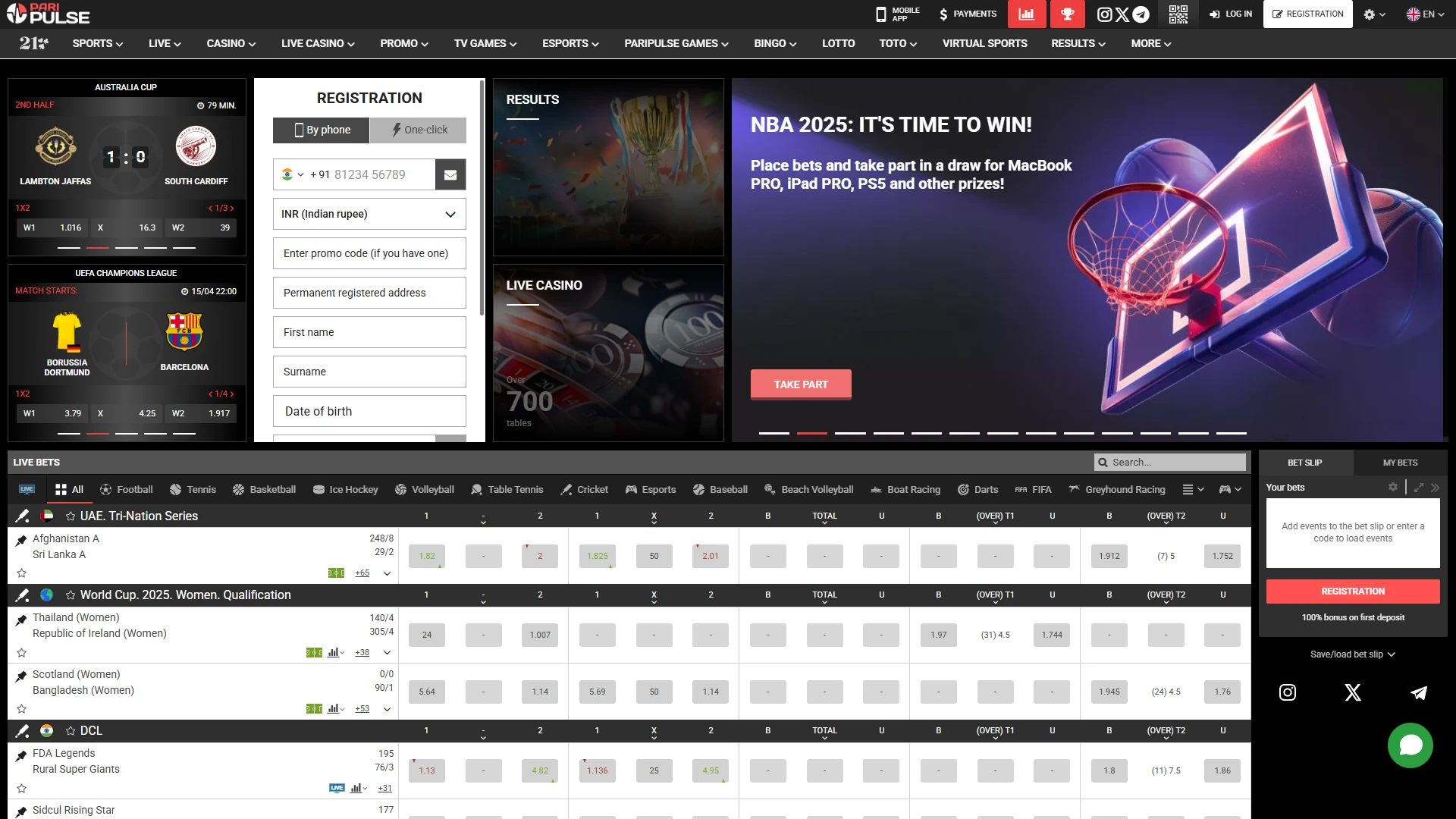Screen dimensions: 1456x819
Task: Click TAKE PART on the NBA banner
Action: click(x=801, y=384)
